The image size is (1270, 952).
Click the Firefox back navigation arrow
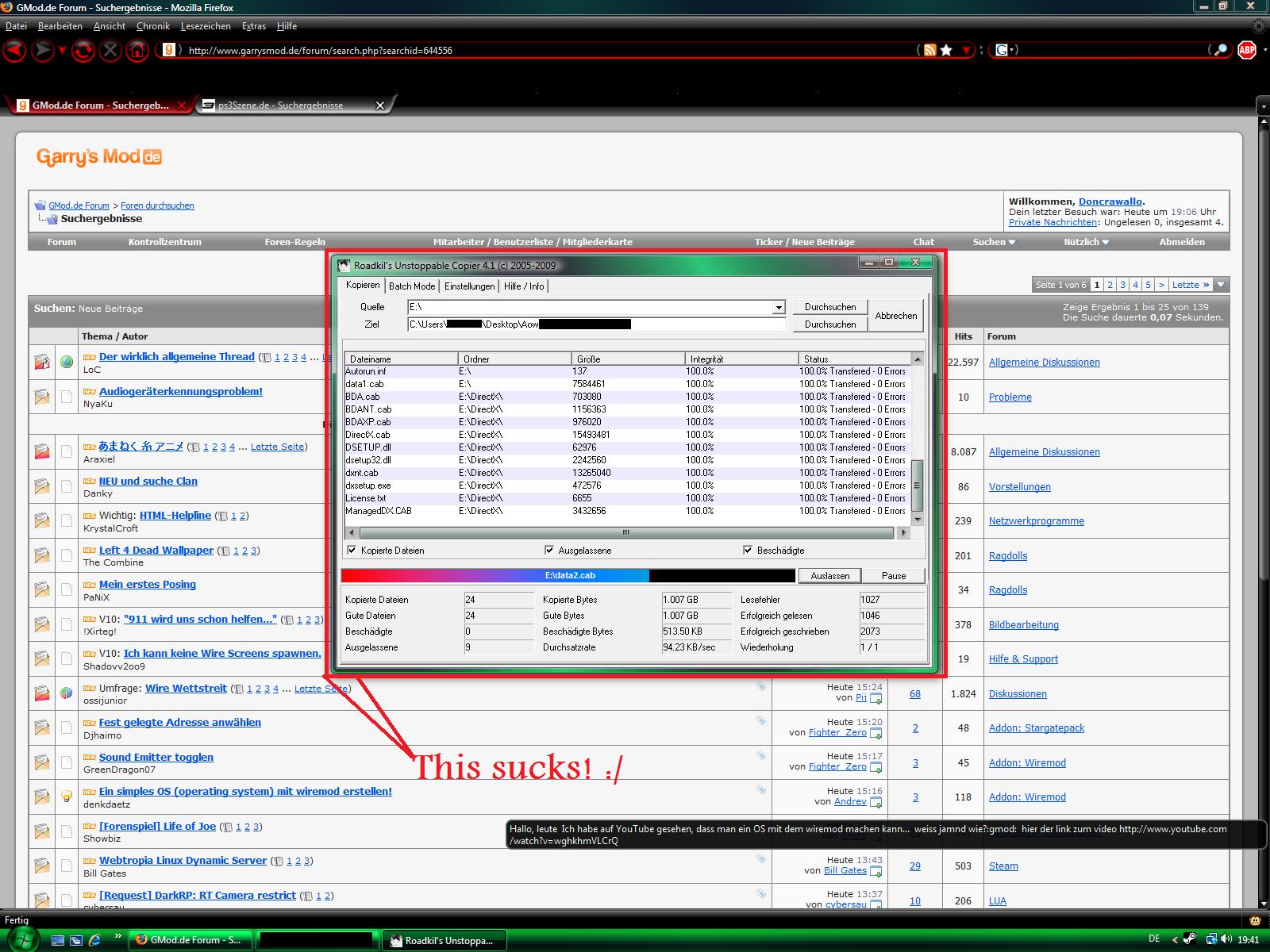(14, 51)
